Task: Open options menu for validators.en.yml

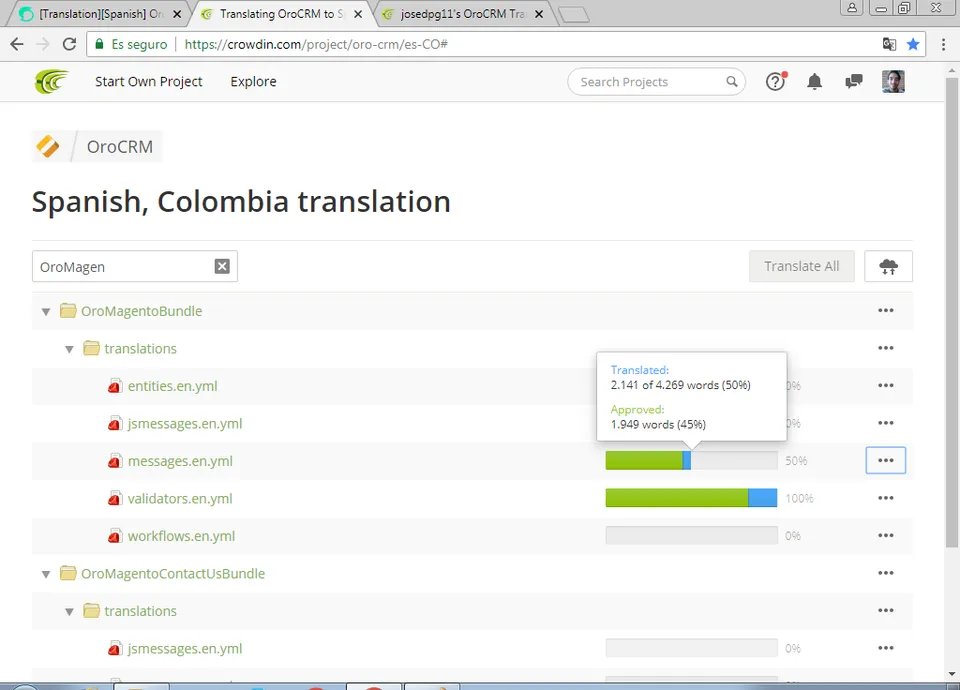Action: tap(886, 498)
